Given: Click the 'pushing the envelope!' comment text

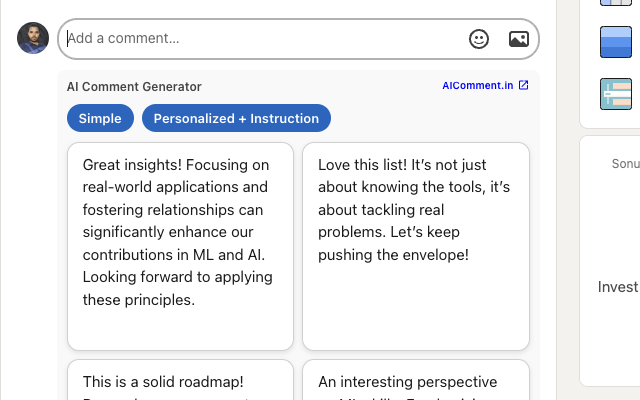Looking at the screenshot, I should click(393, 255).
